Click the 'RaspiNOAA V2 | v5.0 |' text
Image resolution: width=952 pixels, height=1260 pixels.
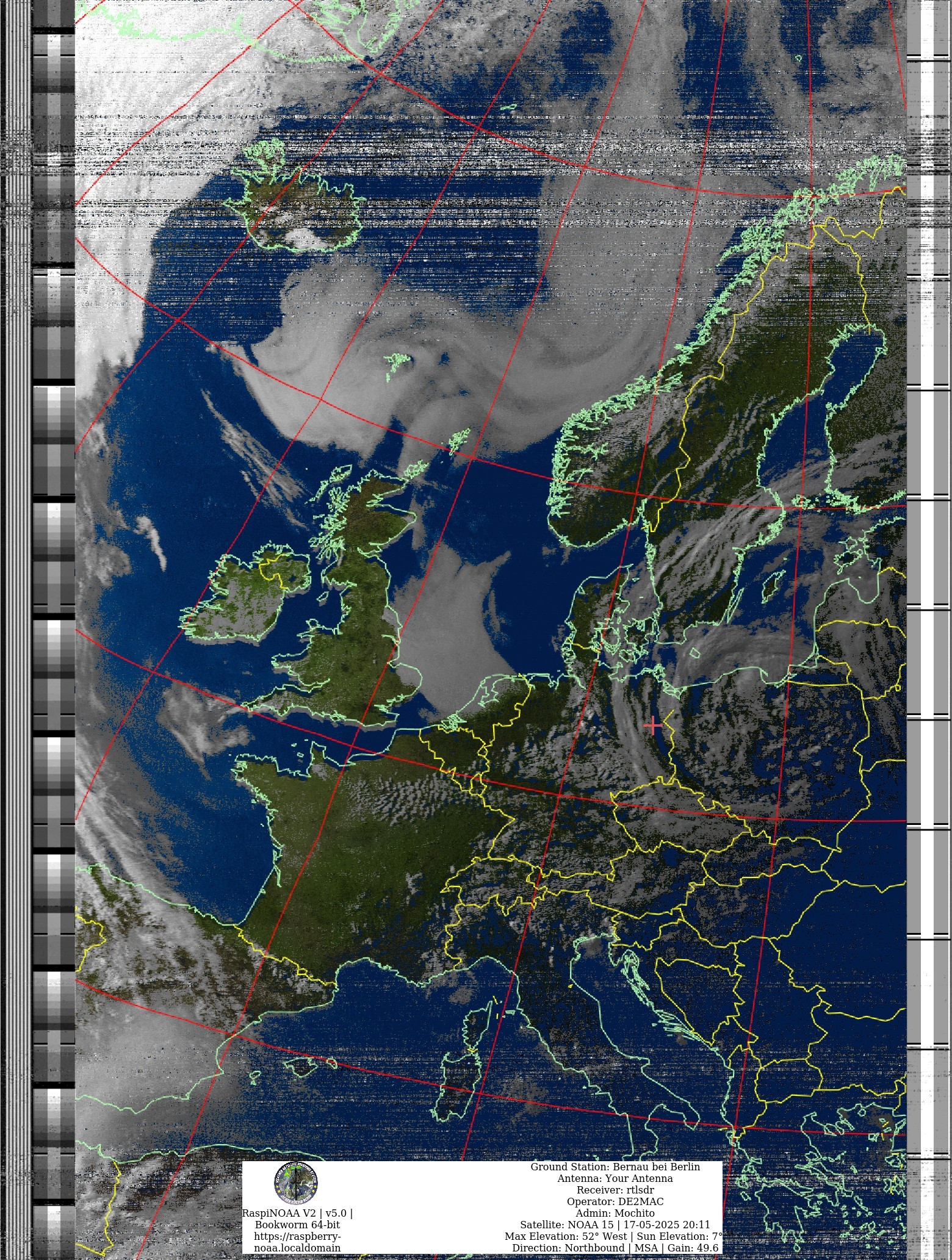(297, 1213)
